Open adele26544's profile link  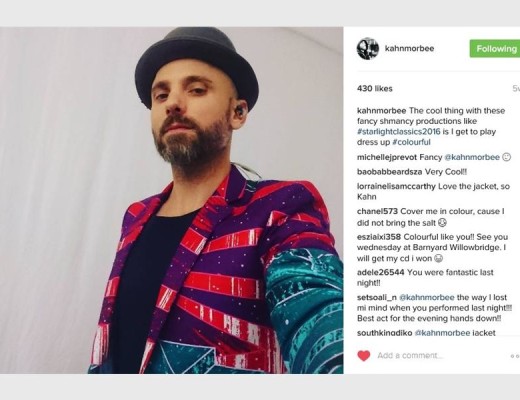point(380,272)
